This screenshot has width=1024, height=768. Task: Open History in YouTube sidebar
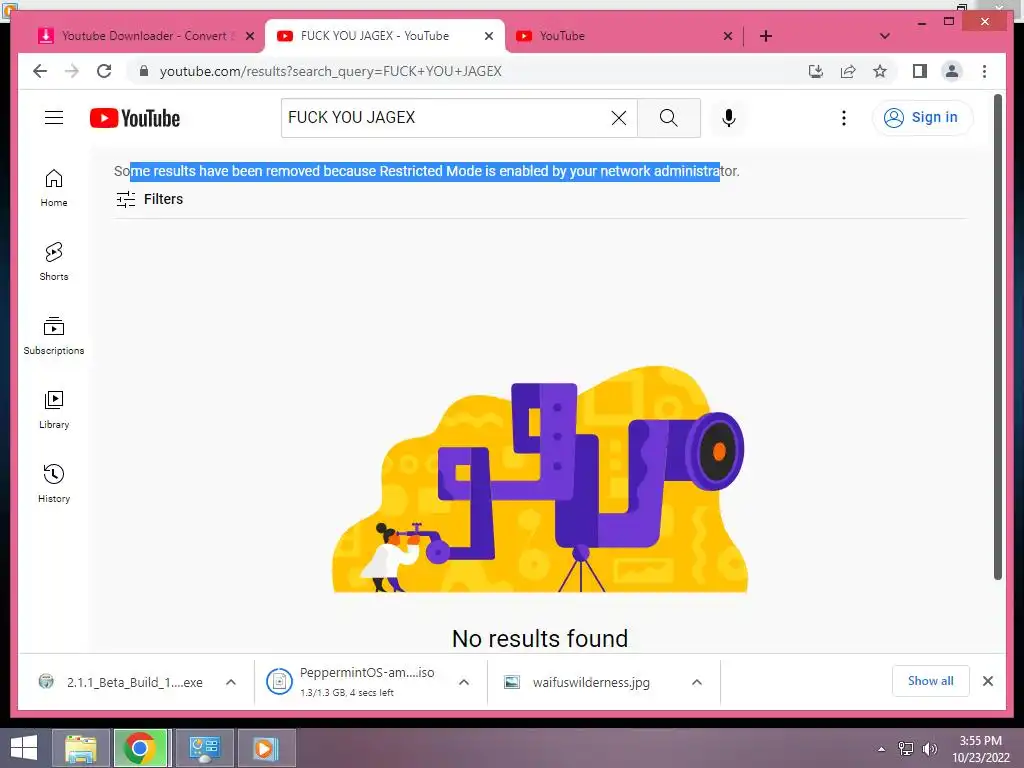pyautogui.click(x=54, y=484)
